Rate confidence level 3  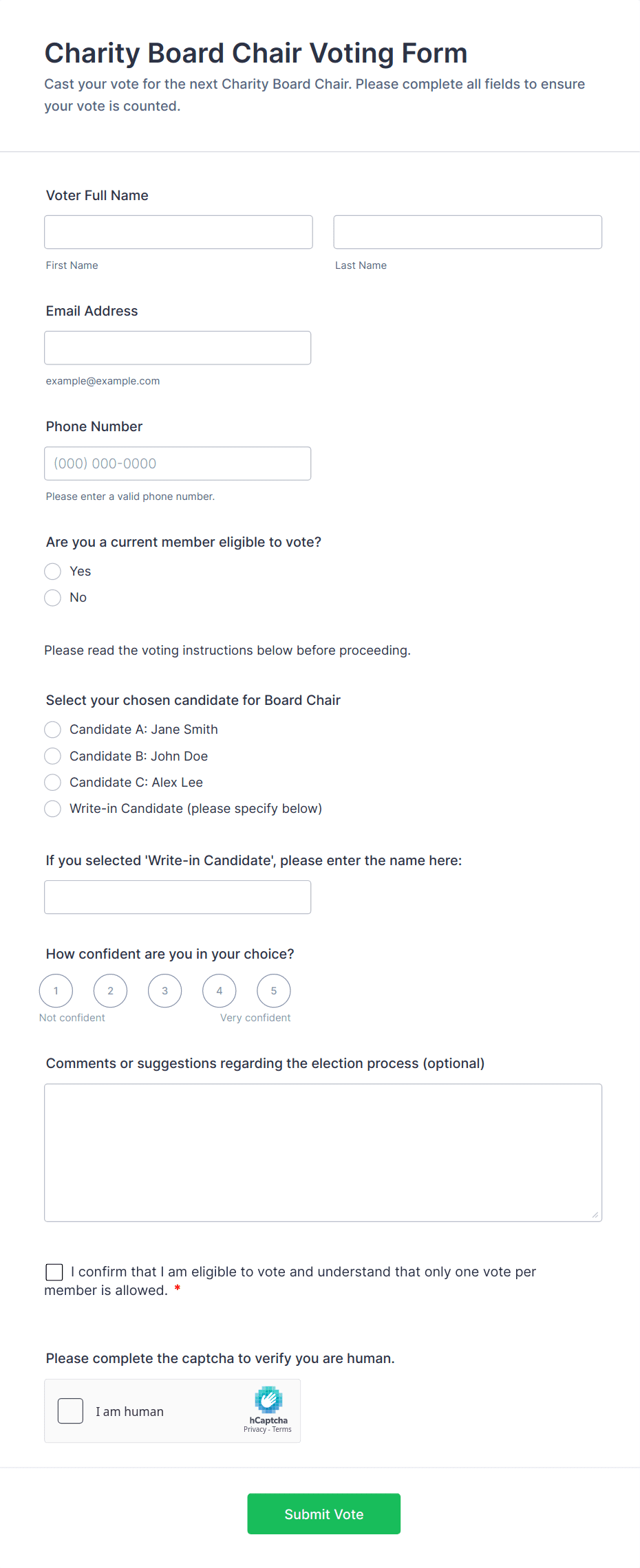click(164, 991)
